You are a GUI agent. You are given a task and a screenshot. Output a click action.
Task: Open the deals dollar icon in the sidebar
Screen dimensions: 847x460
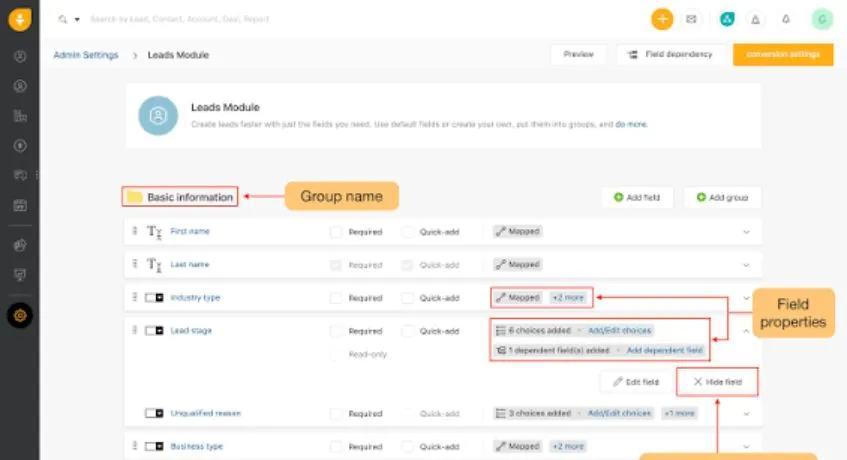click(x=20, y=145)
